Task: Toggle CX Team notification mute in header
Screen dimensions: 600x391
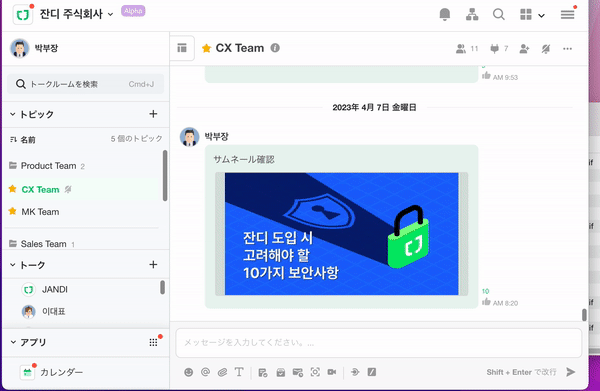Action: click(x=546, y=49)
